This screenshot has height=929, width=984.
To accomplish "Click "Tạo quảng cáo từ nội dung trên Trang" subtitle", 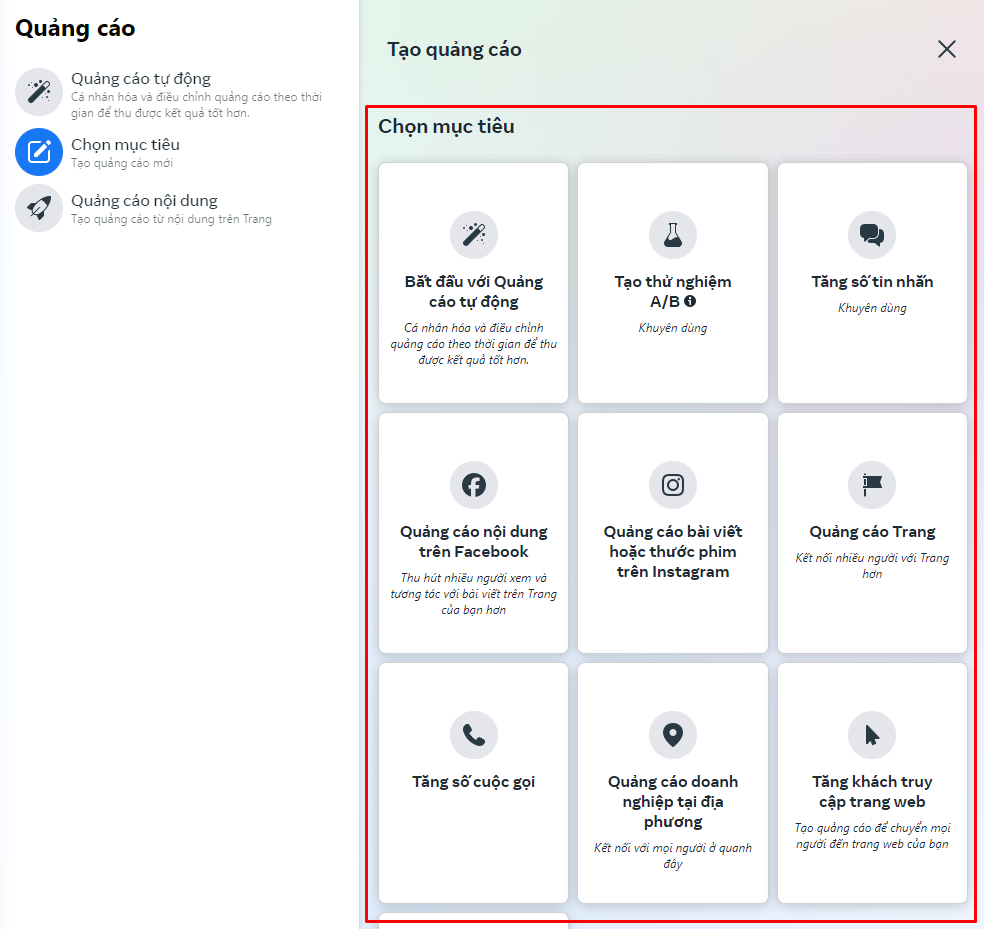I will 171,219.
